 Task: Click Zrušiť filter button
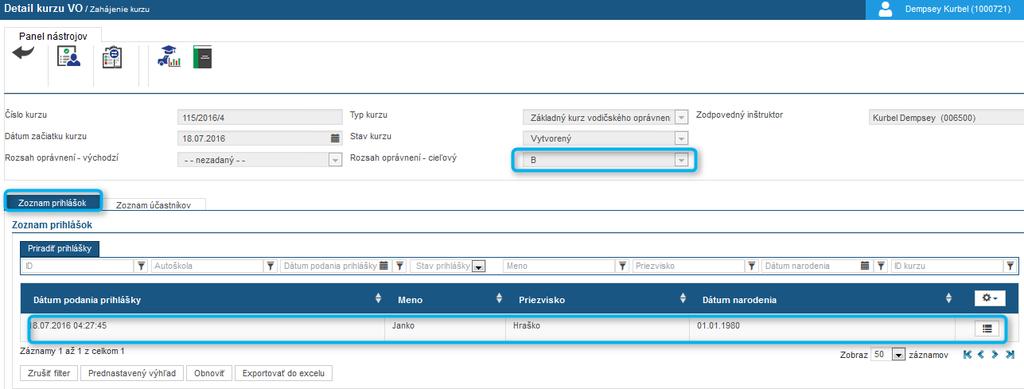tap(50, 373)
